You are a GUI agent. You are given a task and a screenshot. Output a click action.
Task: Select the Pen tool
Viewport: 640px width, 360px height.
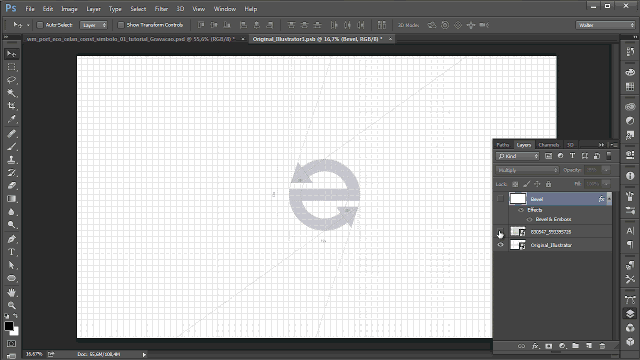[x=11, y=239]
